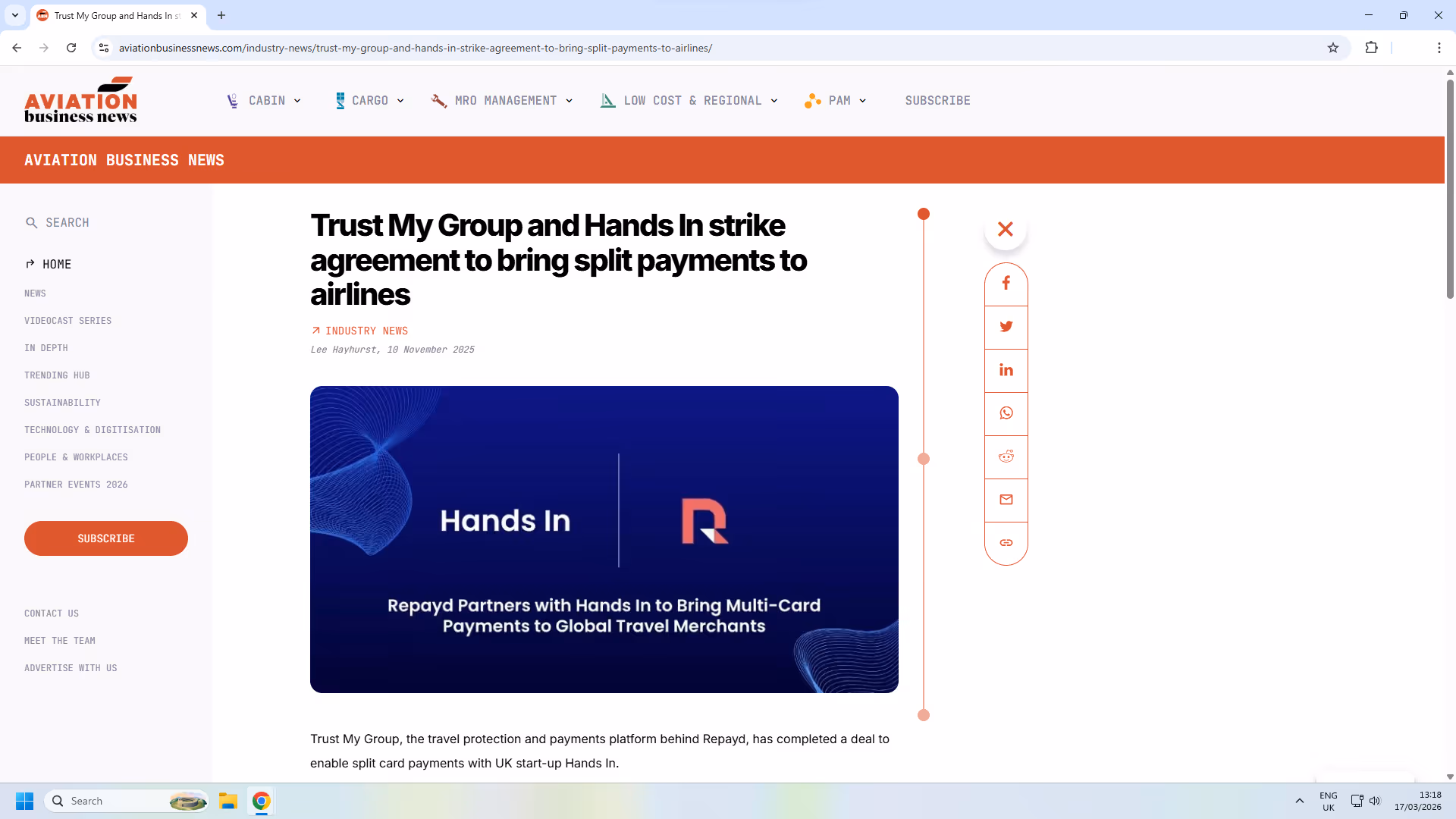Expand the PAM dropdown chevron

[x=862, y=101]
